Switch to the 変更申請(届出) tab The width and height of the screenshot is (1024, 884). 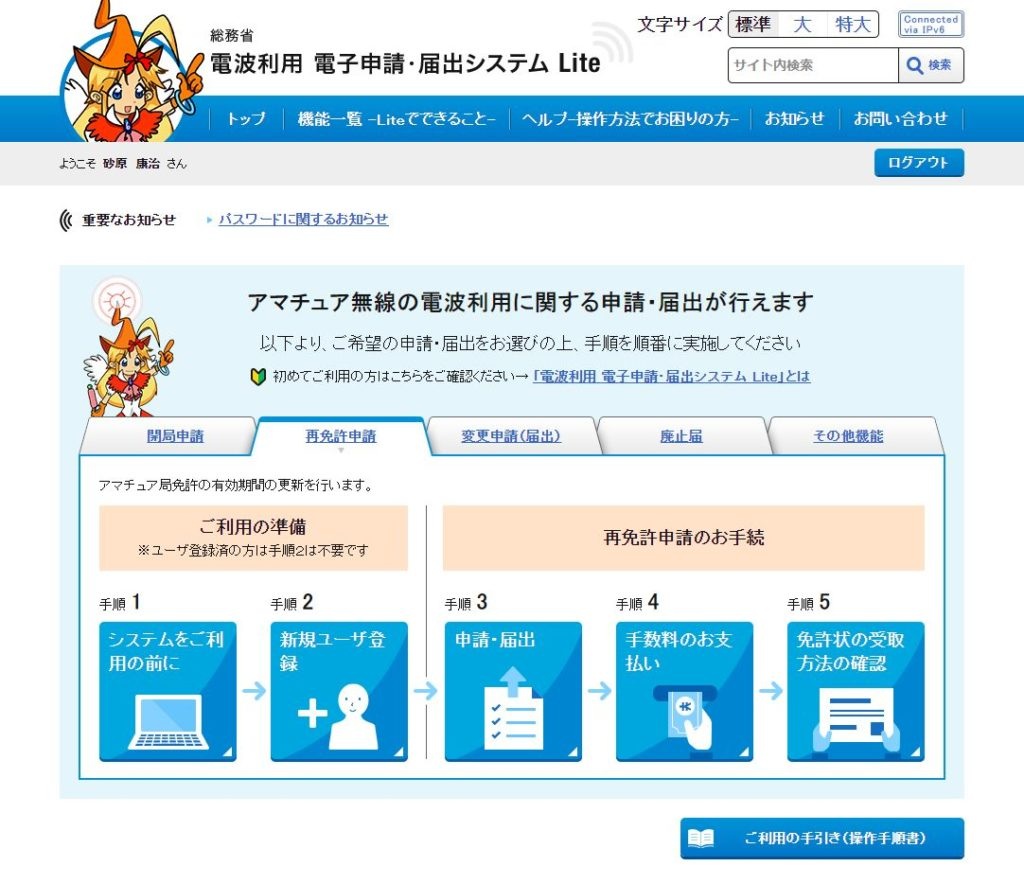511,436
